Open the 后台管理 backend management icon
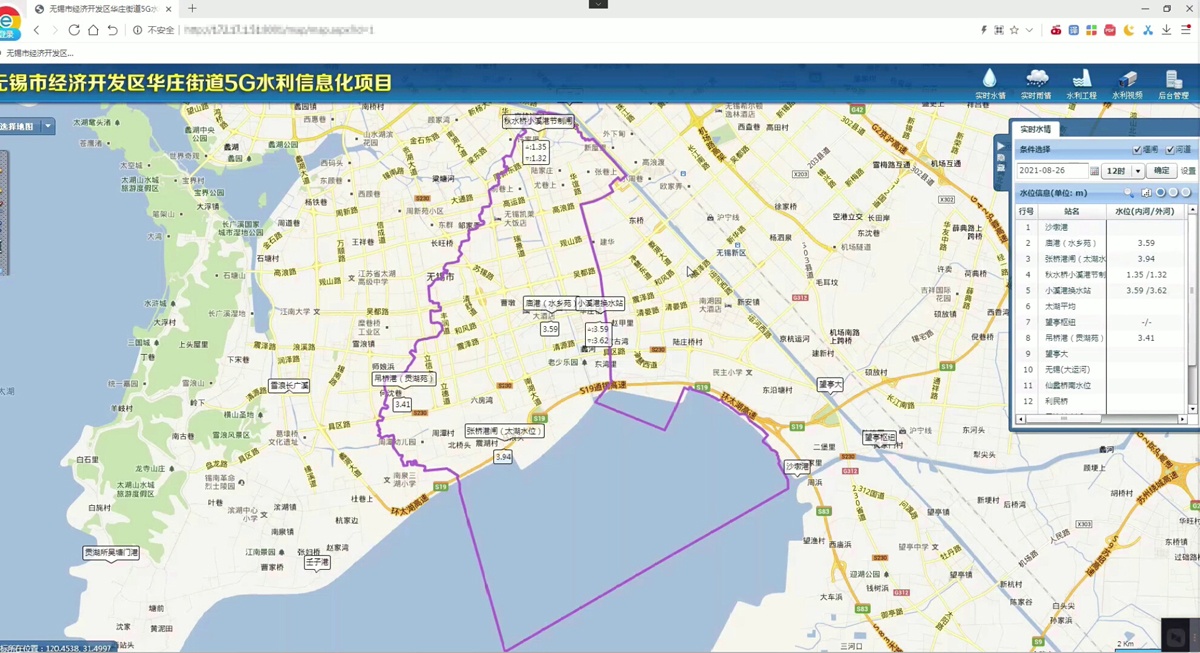The height and width of the screenshot is (653, 1200). [x=1173, y=83]
